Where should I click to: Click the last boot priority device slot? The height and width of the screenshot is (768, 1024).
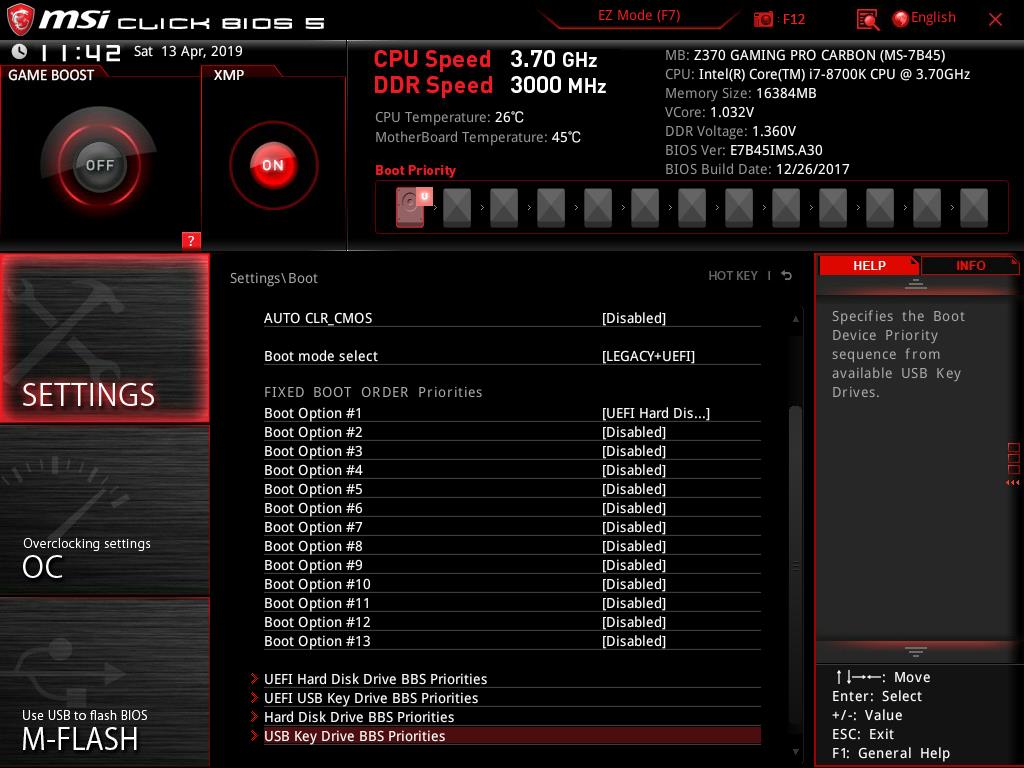(974, 208)
